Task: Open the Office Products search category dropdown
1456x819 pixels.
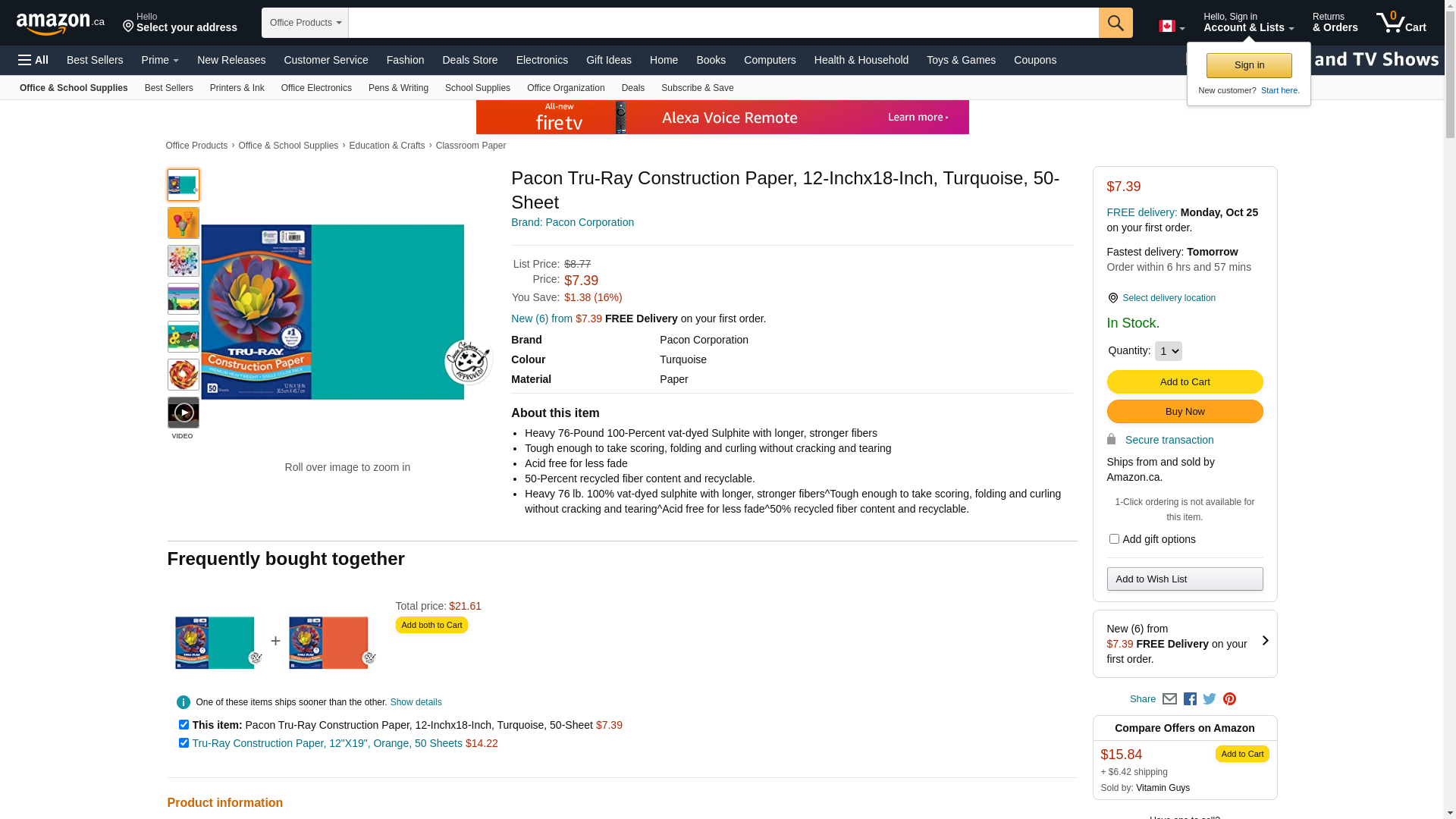Action: pos(305,23)
